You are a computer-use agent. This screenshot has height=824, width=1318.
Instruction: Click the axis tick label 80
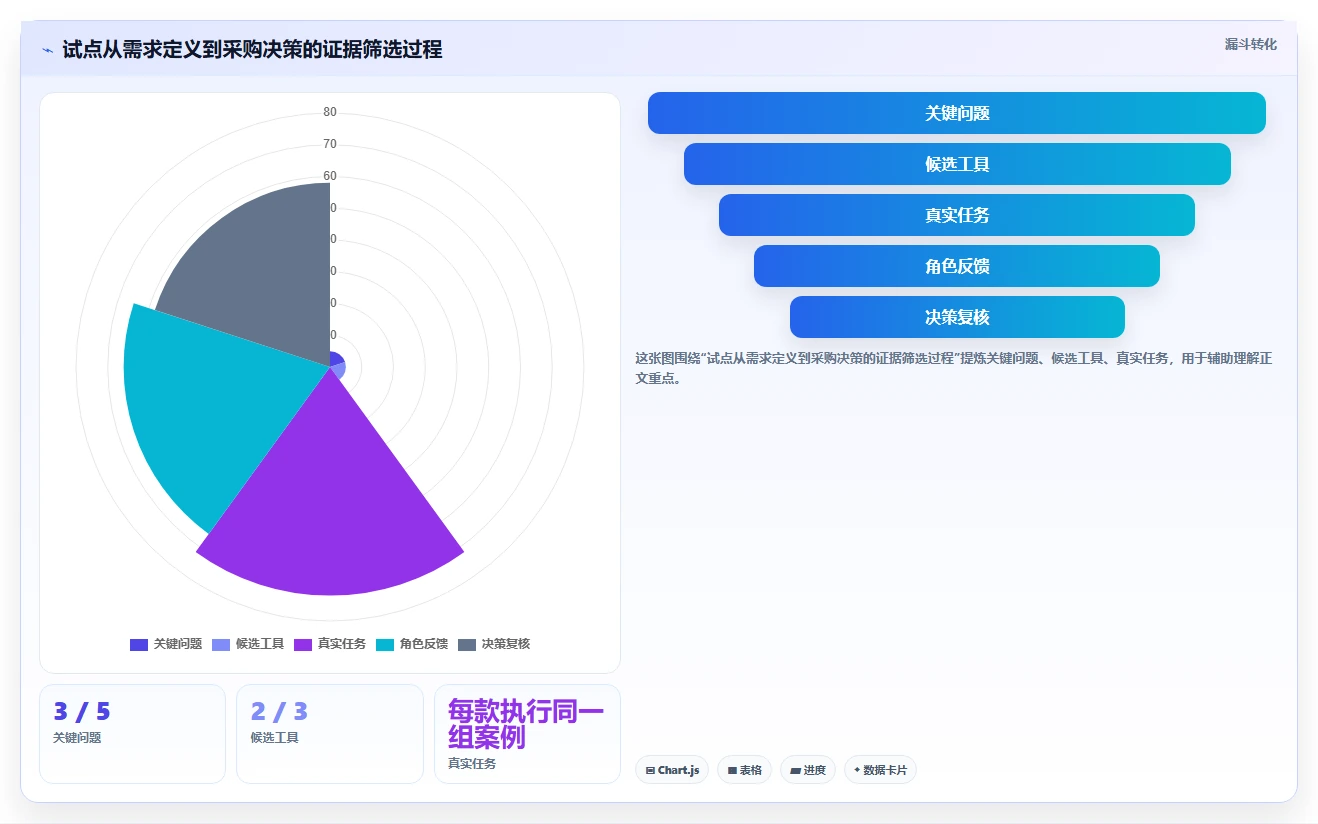point(330,112)
